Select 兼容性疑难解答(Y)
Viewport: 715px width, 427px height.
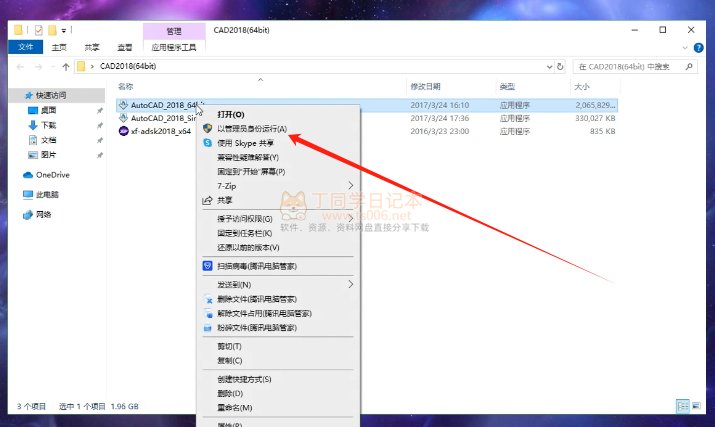pos(248,157)
